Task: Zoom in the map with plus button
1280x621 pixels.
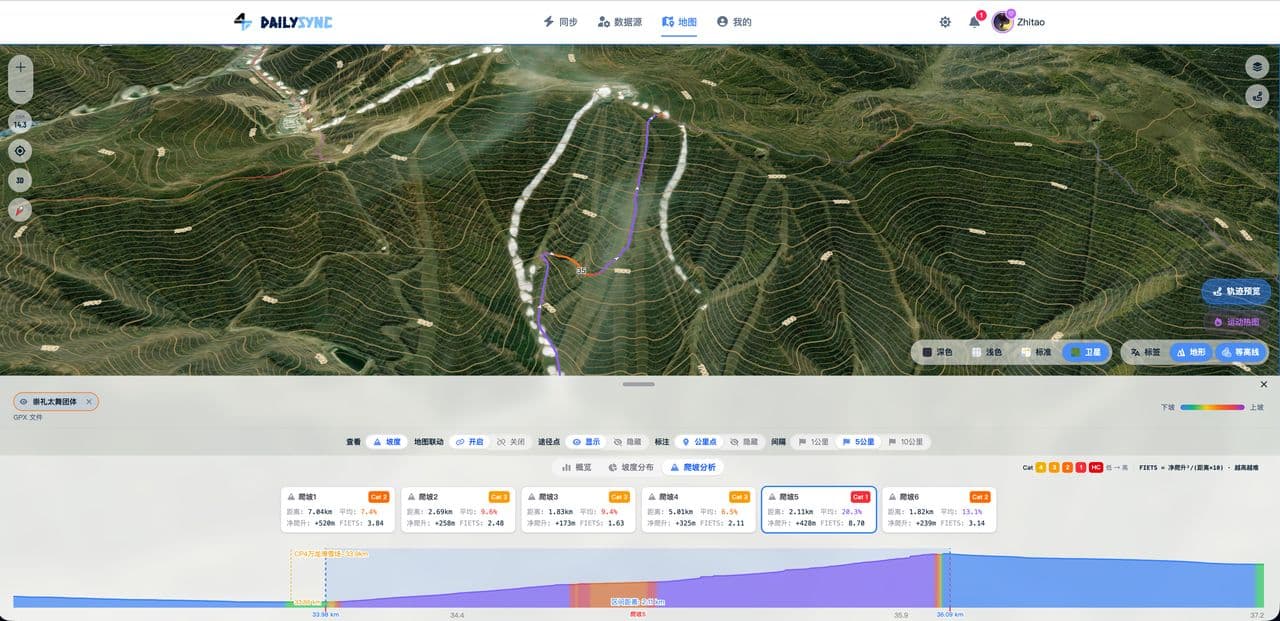Action: 20,67
